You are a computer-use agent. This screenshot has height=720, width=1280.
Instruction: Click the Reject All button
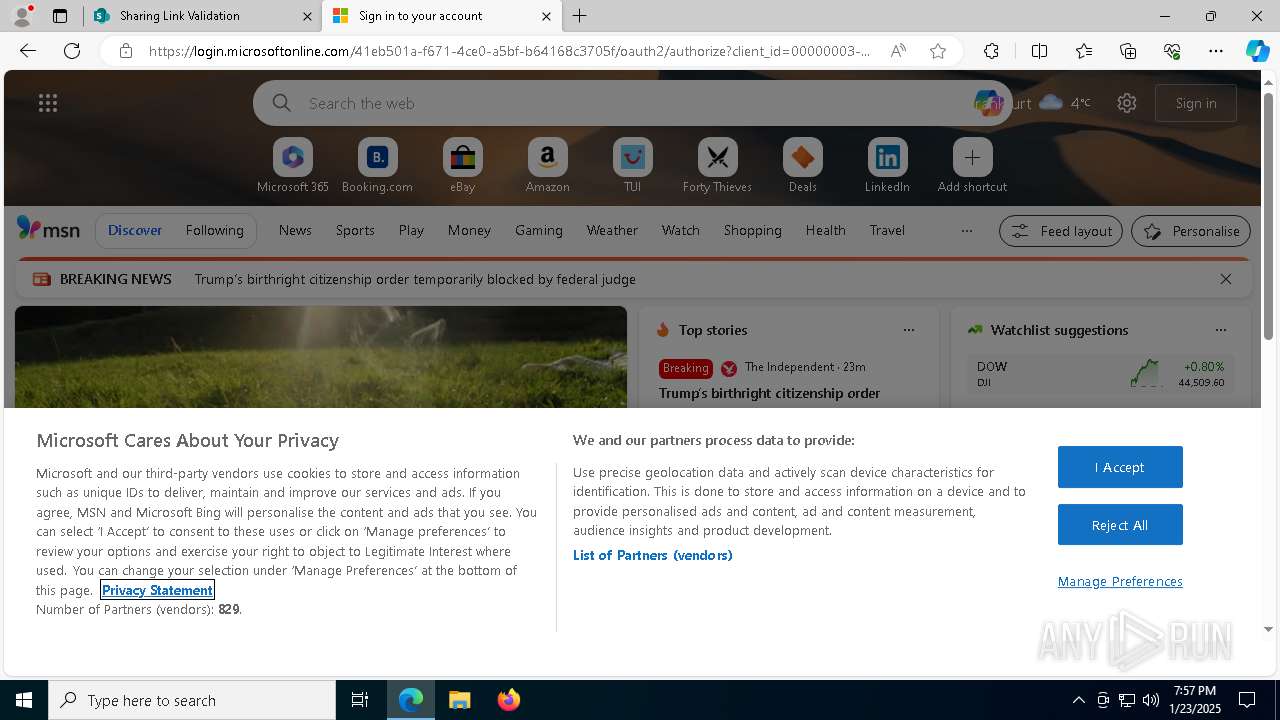coord(1120,525)
